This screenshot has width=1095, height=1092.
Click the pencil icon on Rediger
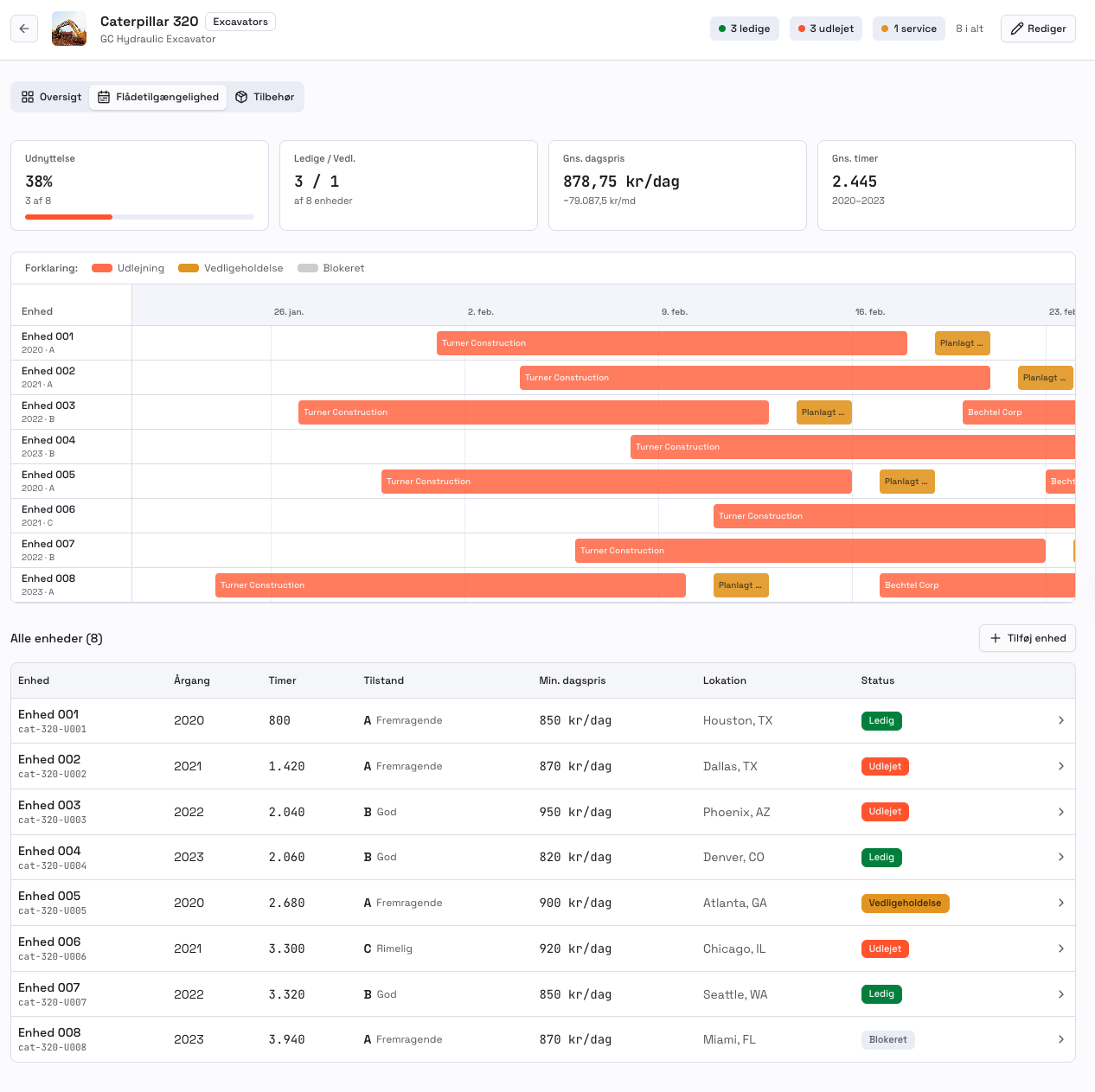1017,29
